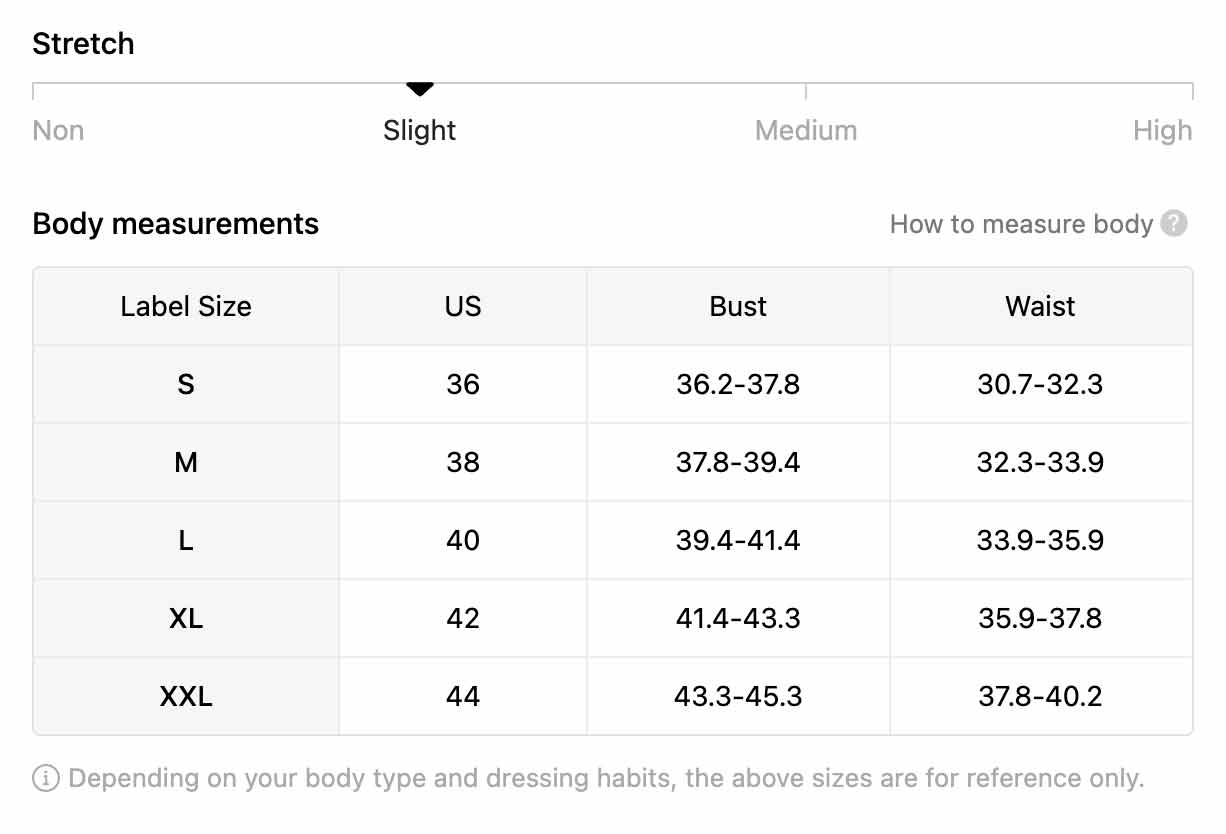Open the How to measure body link
Screen dimensions: 1226x834
coord(1021,224)
